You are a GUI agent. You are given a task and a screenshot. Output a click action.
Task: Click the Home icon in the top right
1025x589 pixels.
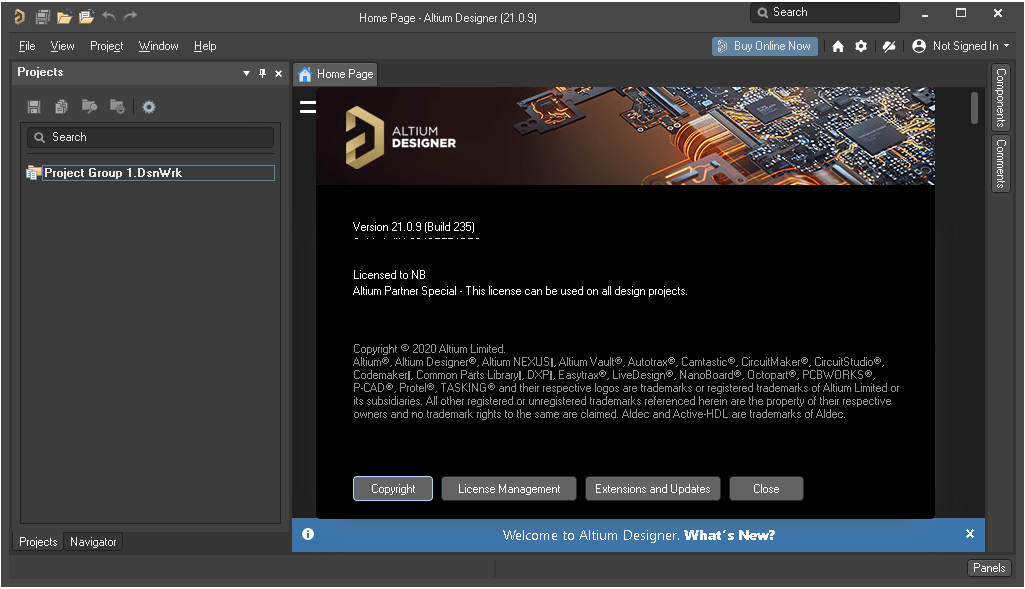tap(838, 46)
